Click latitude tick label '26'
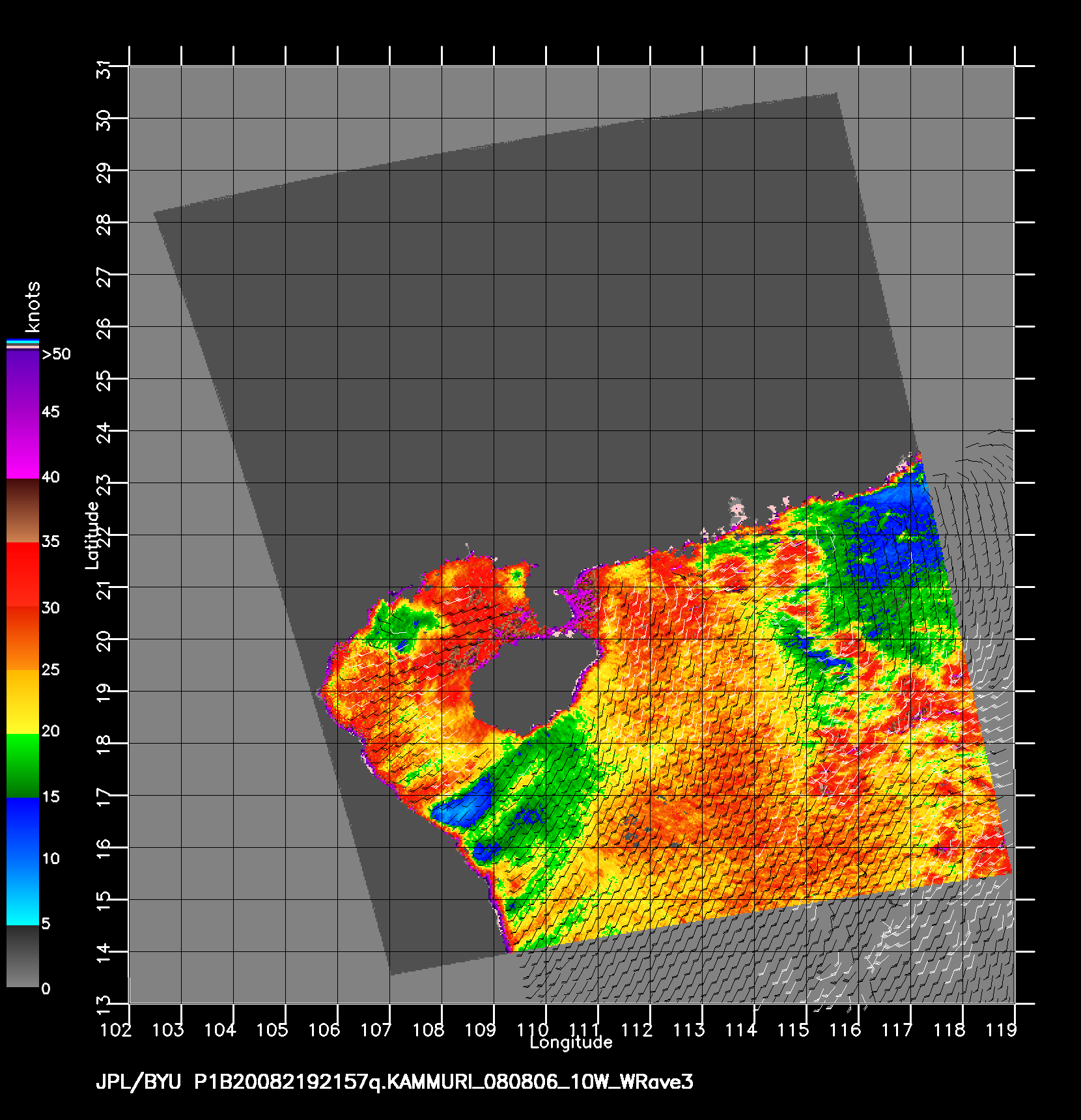 104,329
